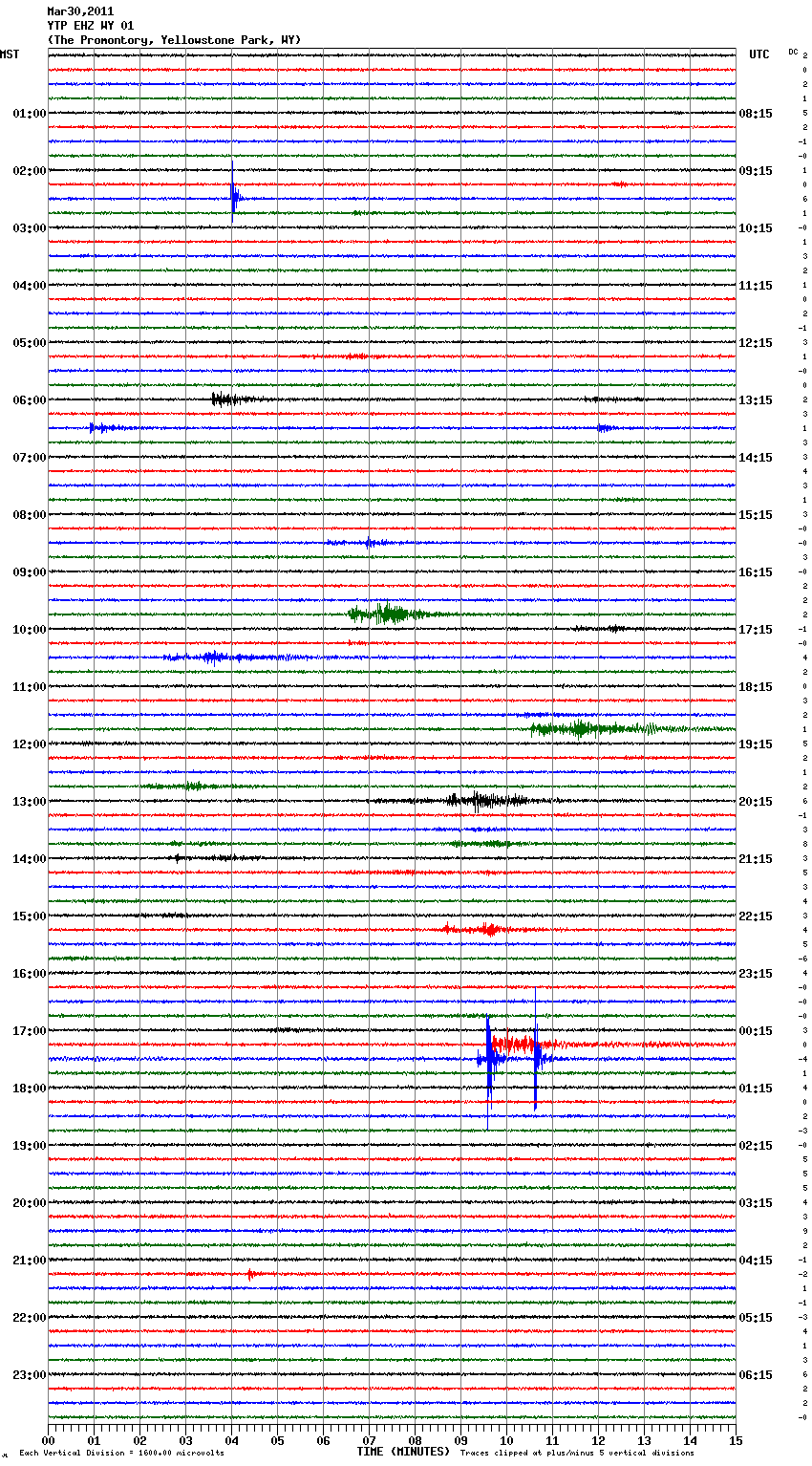Select the 11:00 MST time label
Viewport: 812px width, 1466px height.
(30, 687)
